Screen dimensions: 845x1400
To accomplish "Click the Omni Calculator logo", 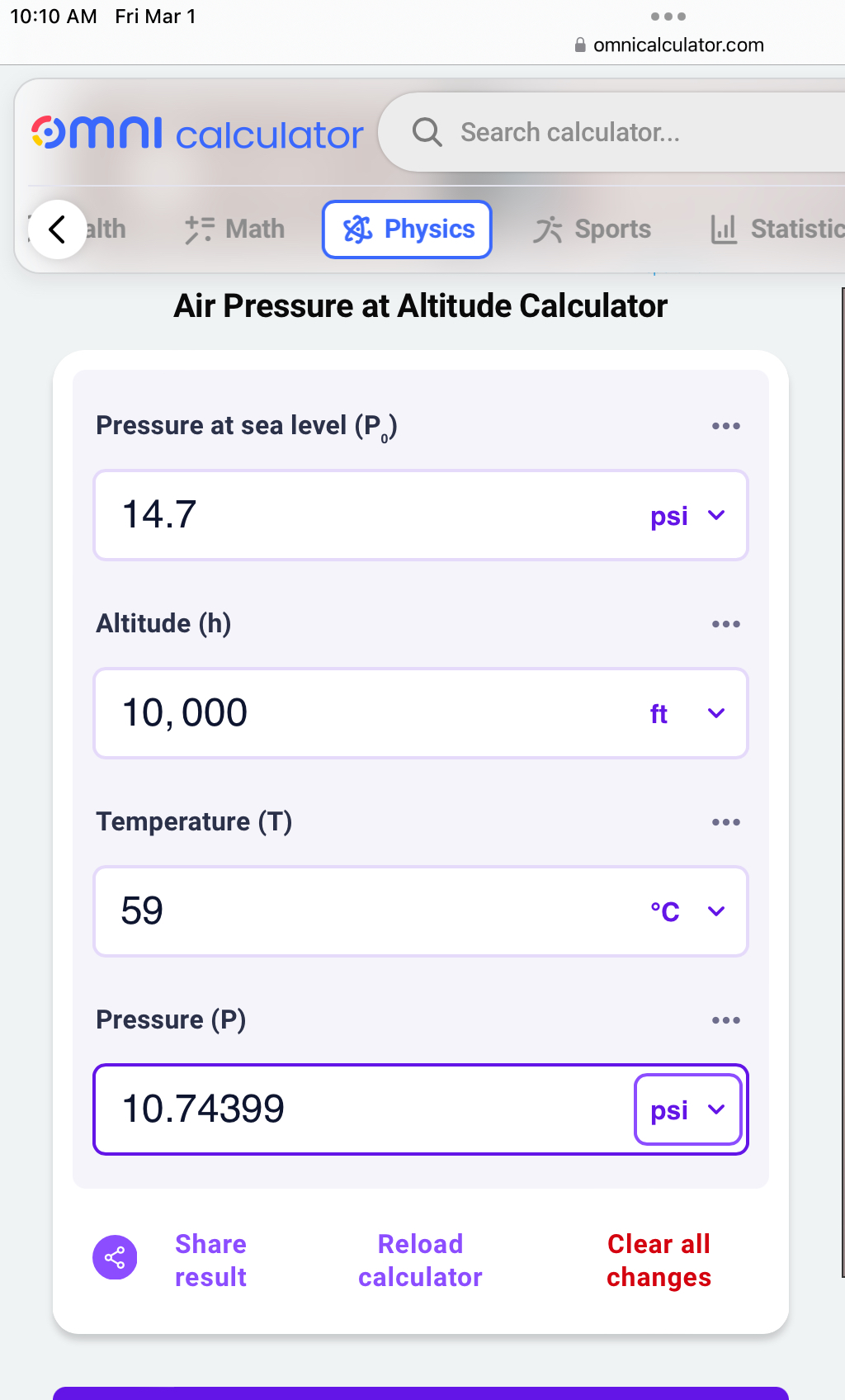I will [x=197, y=133].
